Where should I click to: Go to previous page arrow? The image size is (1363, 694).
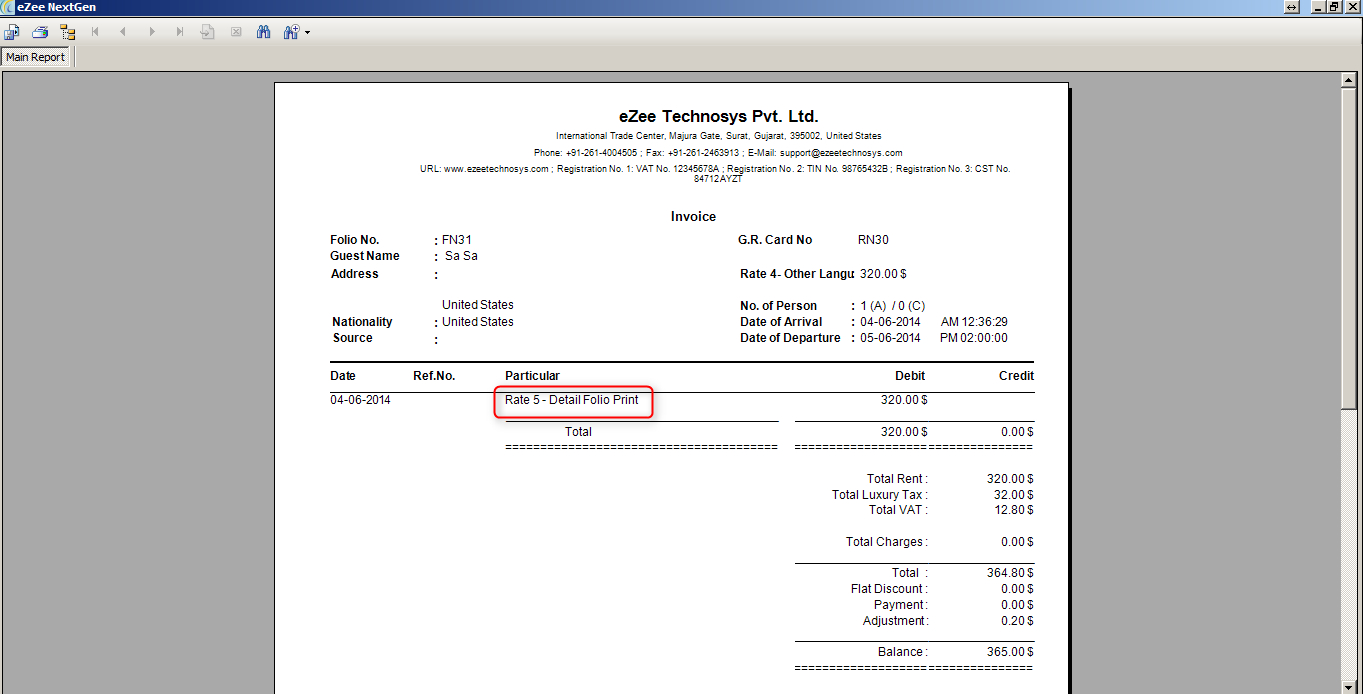tap(124, 32)
